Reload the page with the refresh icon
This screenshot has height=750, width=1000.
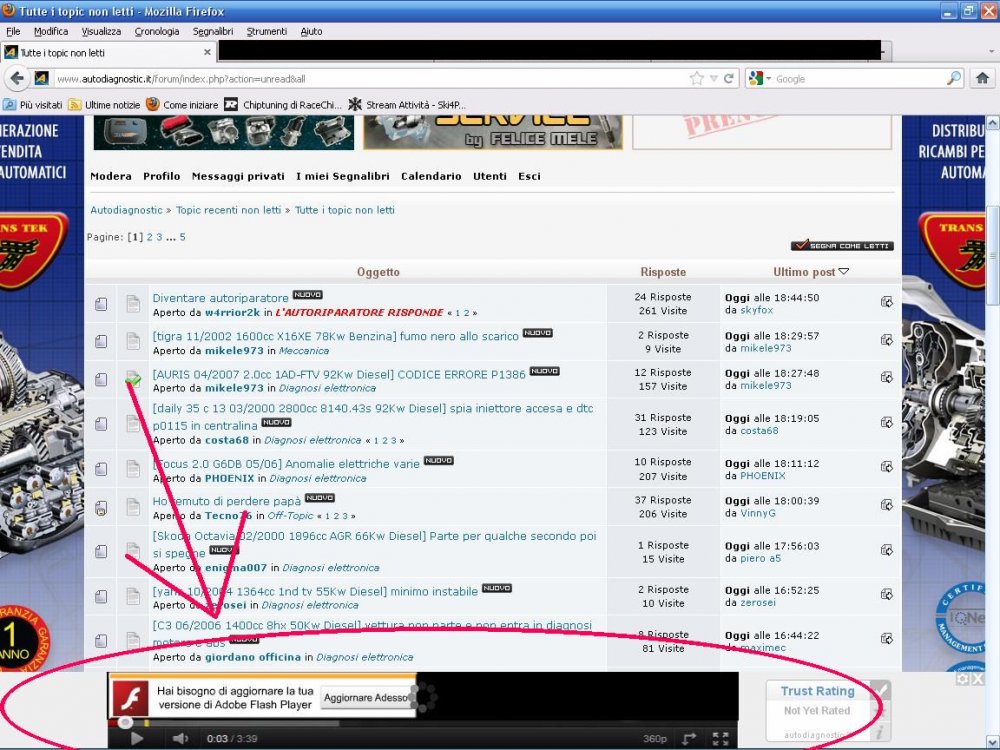coord(729,79)
